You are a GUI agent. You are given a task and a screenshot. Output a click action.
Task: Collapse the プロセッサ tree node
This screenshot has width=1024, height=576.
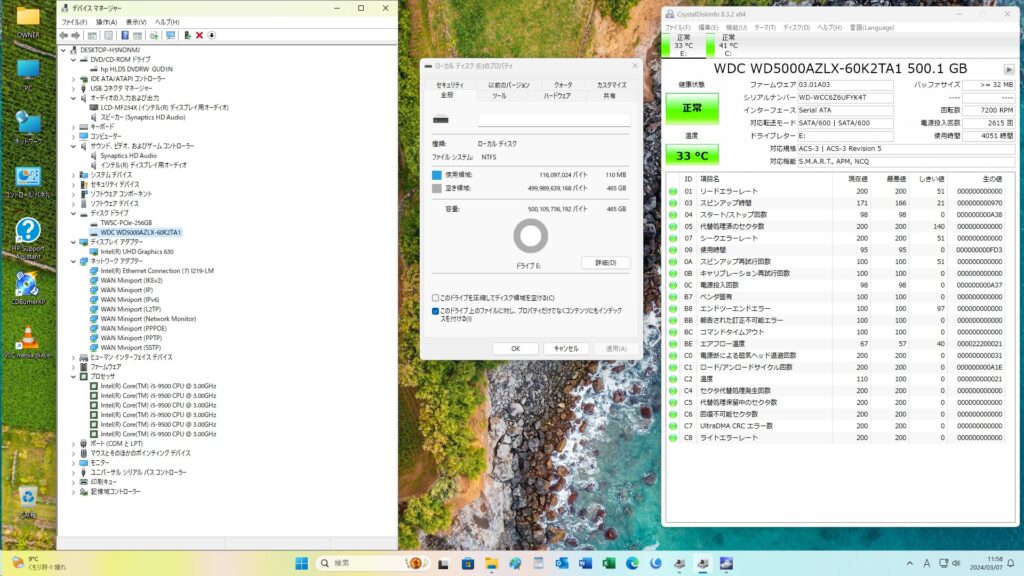(73, 377)
